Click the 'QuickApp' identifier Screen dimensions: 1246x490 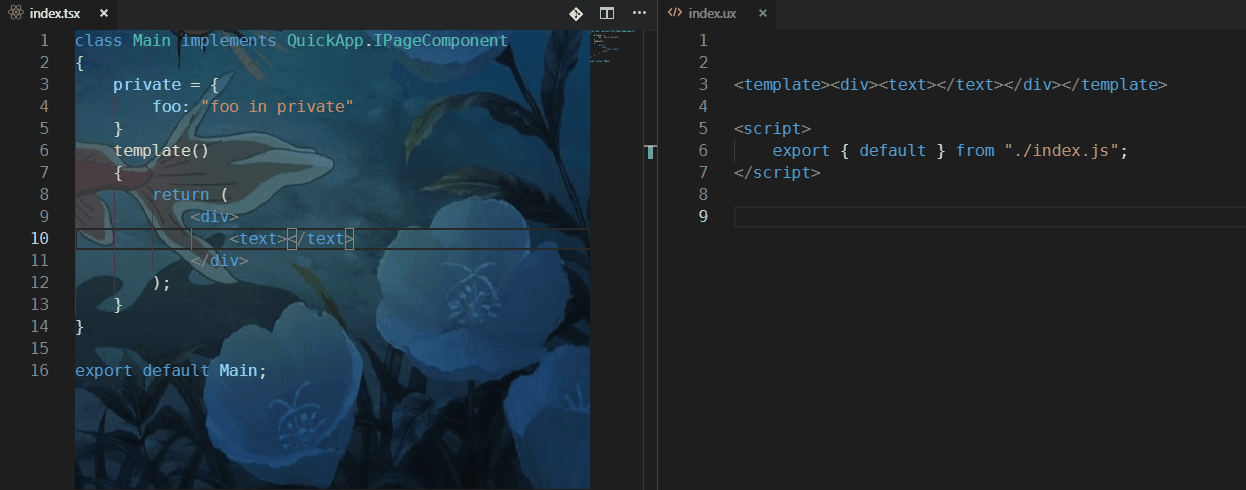pyautogui.click(x=325, y=41)
